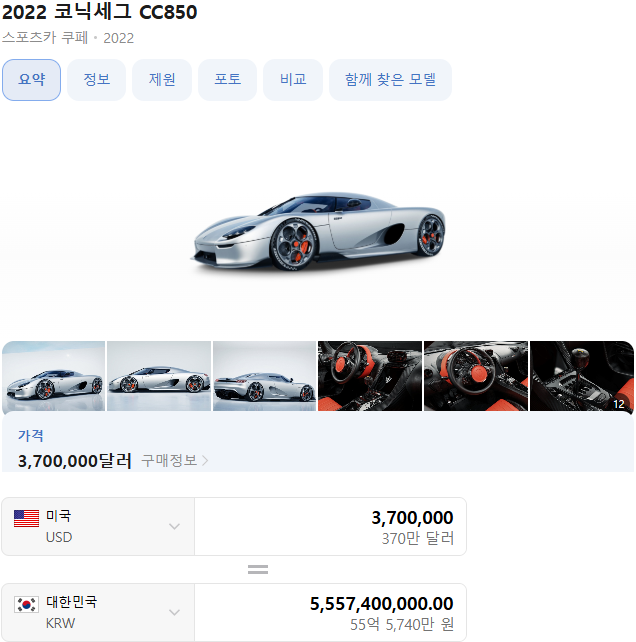Image resolution: width=636 pixels, height=642 pixels.
Task: Click the main silver CC850 car image
Action: 319,231
